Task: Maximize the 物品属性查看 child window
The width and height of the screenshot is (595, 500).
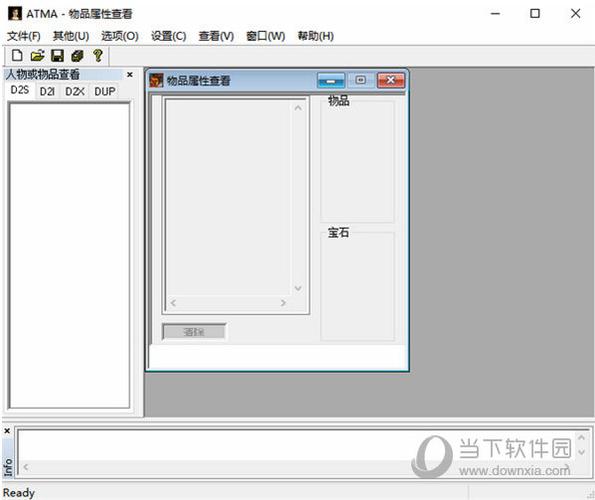Action: pyautogui.click(x=360, y=80)
